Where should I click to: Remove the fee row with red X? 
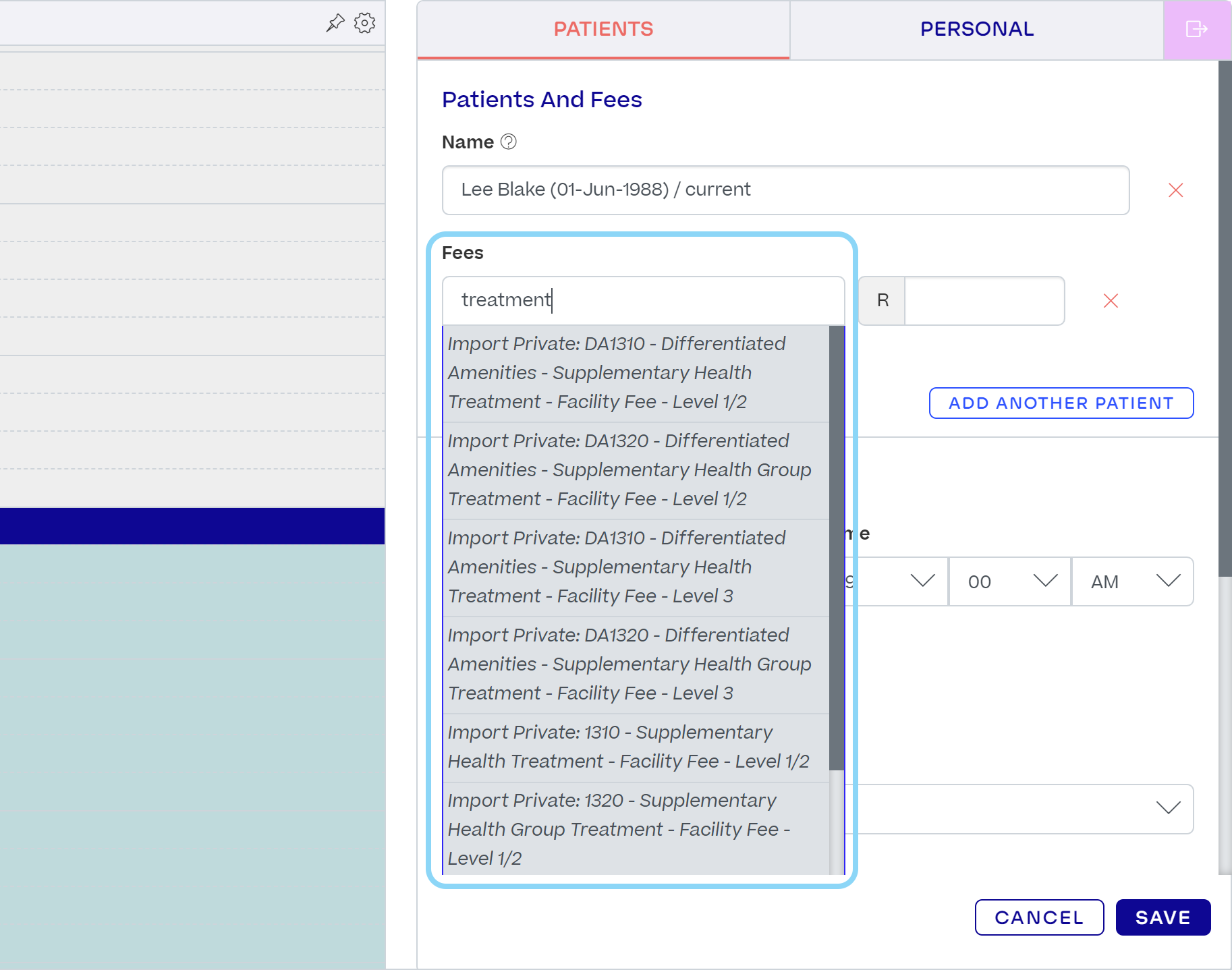pos(1111,301)
